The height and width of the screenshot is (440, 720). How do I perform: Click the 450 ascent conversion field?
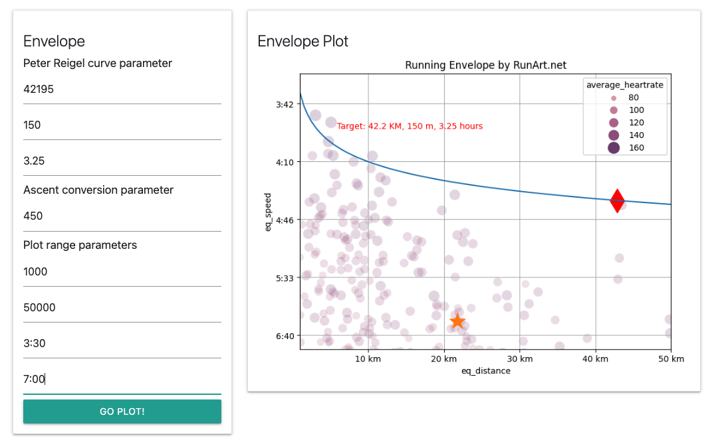[x=122, y=216]
